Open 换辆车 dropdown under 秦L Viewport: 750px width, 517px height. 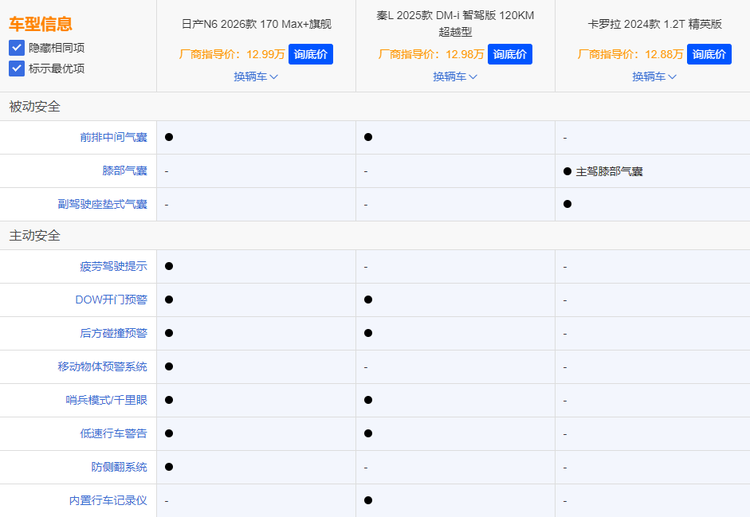point(455,76)
